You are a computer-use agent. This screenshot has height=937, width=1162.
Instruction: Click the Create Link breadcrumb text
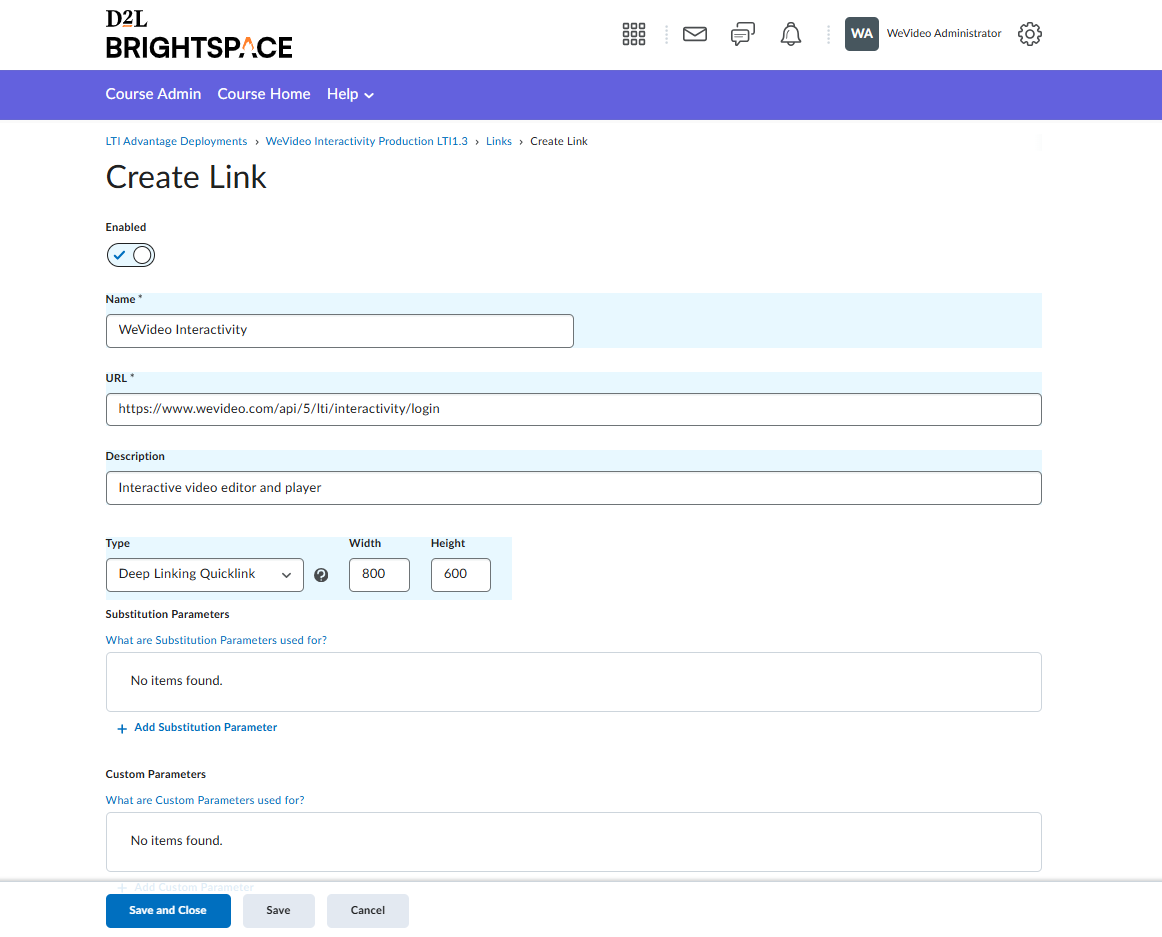point(559,142)
